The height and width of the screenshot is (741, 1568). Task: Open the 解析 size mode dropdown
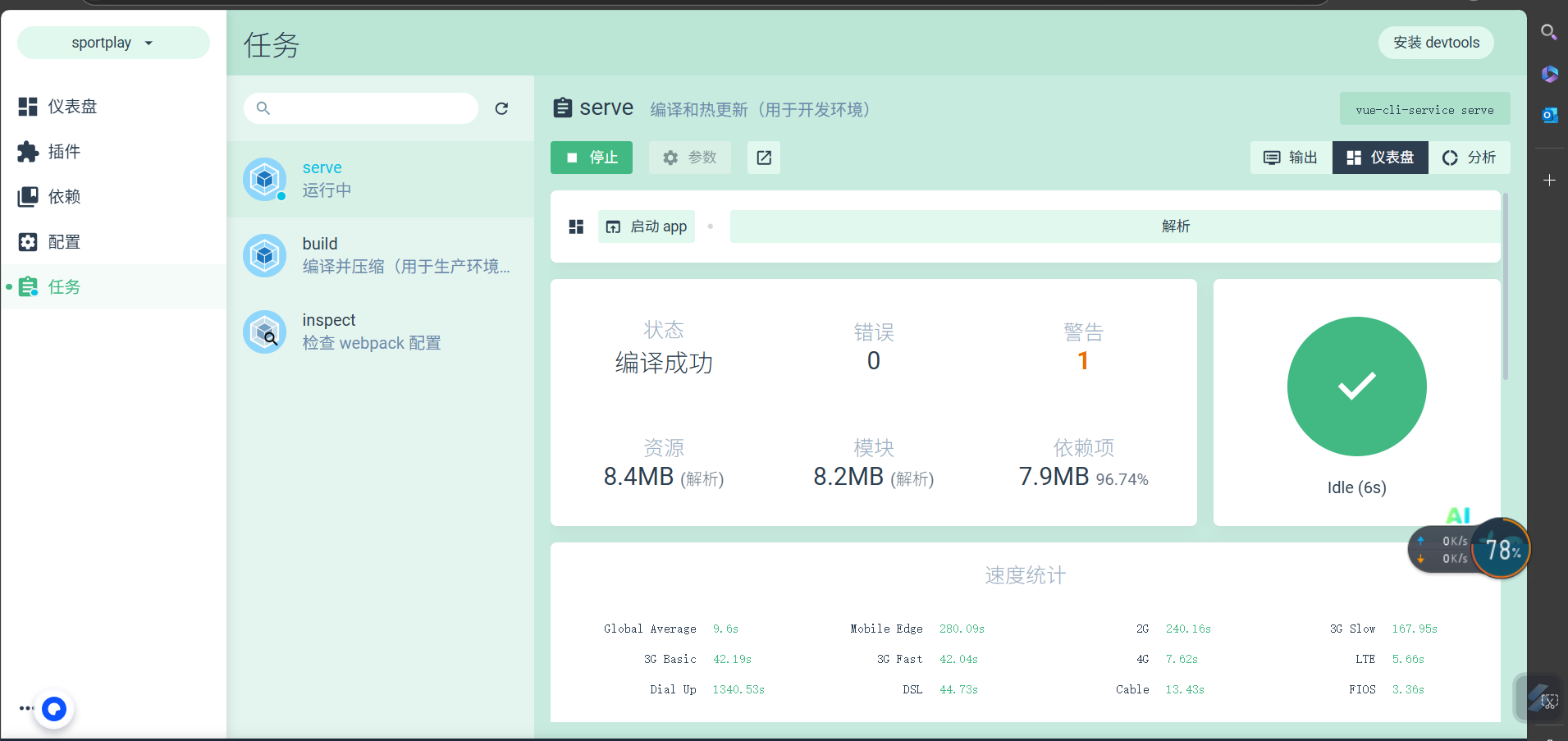(x=1115, y=226)
